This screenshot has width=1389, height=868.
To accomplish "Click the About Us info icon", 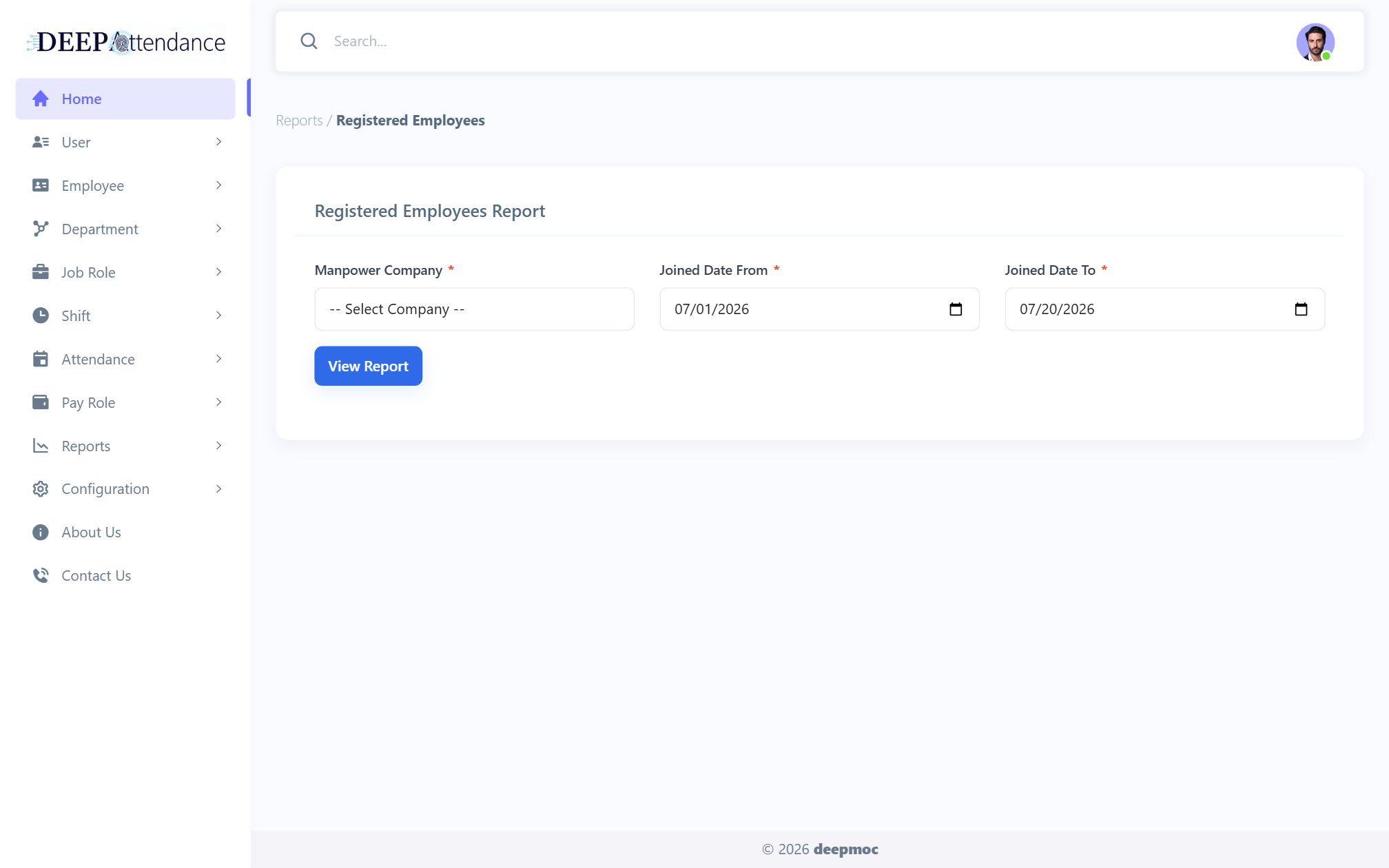I will click(41, 533).
